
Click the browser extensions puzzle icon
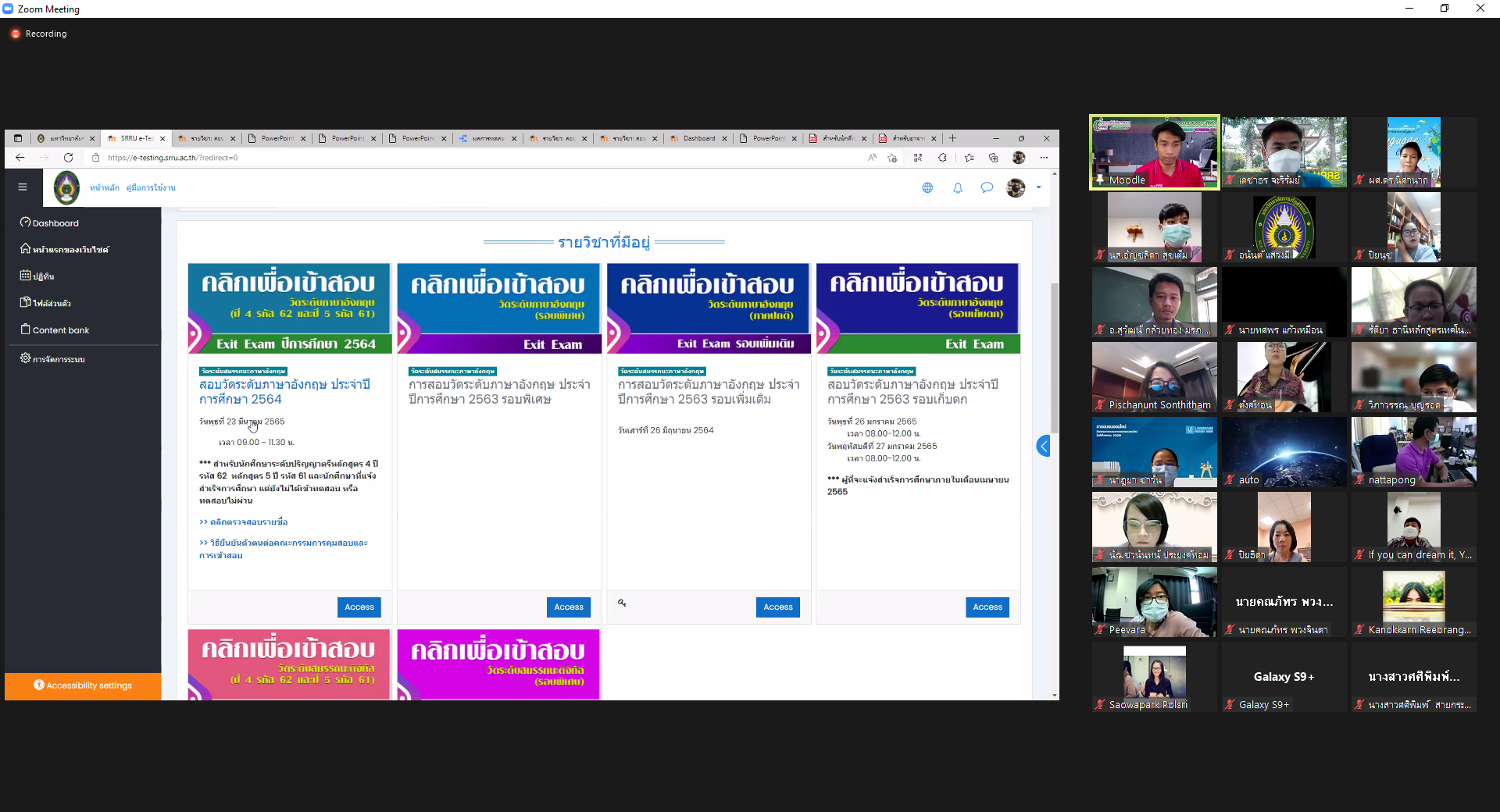(x=942, y=158)
